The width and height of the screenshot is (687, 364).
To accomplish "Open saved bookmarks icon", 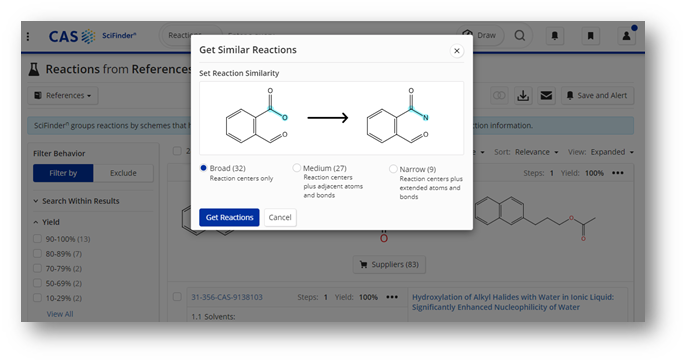I will click(x=591, y=35).
